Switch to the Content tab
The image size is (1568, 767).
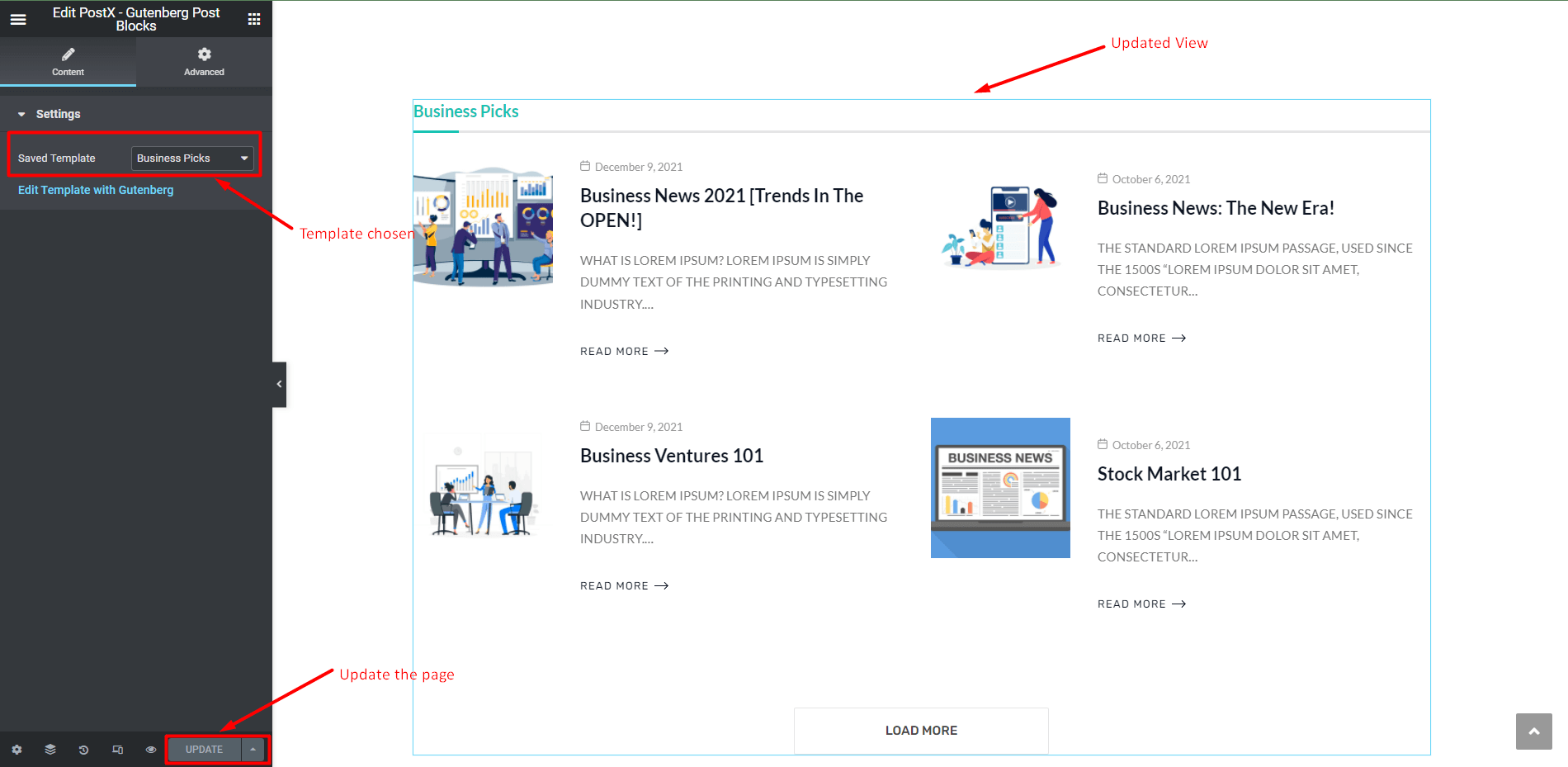click(x=68, y=62)
